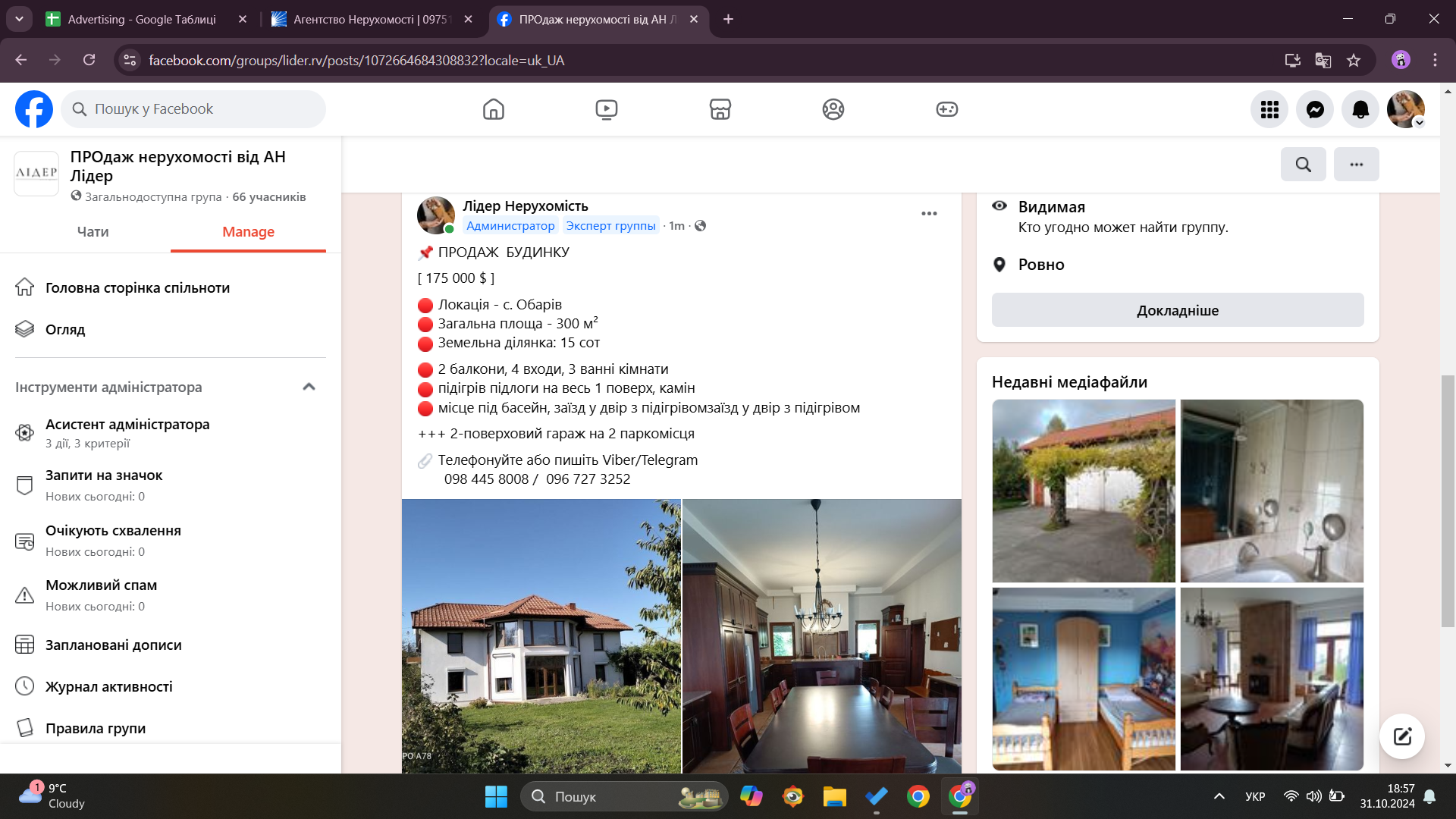This screenshot has height=819, width=1456.
Task: Open the post options three-dot menu
Action: (x=929, y=214)
